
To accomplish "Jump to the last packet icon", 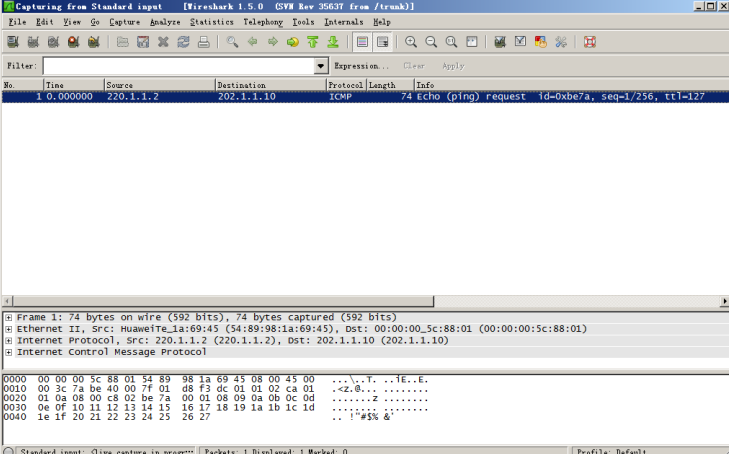I will (333, 42).
